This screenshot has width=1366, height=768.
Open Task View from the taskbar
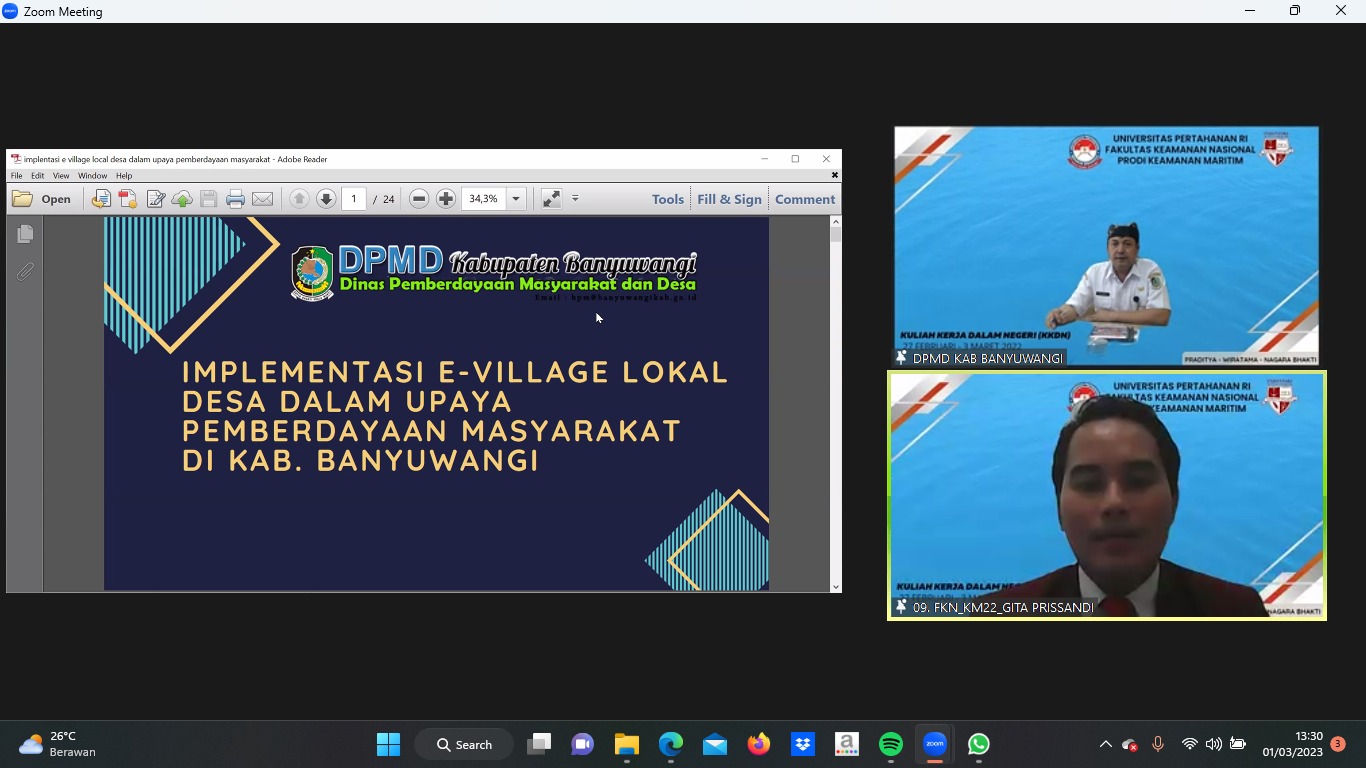coord(540,744)
